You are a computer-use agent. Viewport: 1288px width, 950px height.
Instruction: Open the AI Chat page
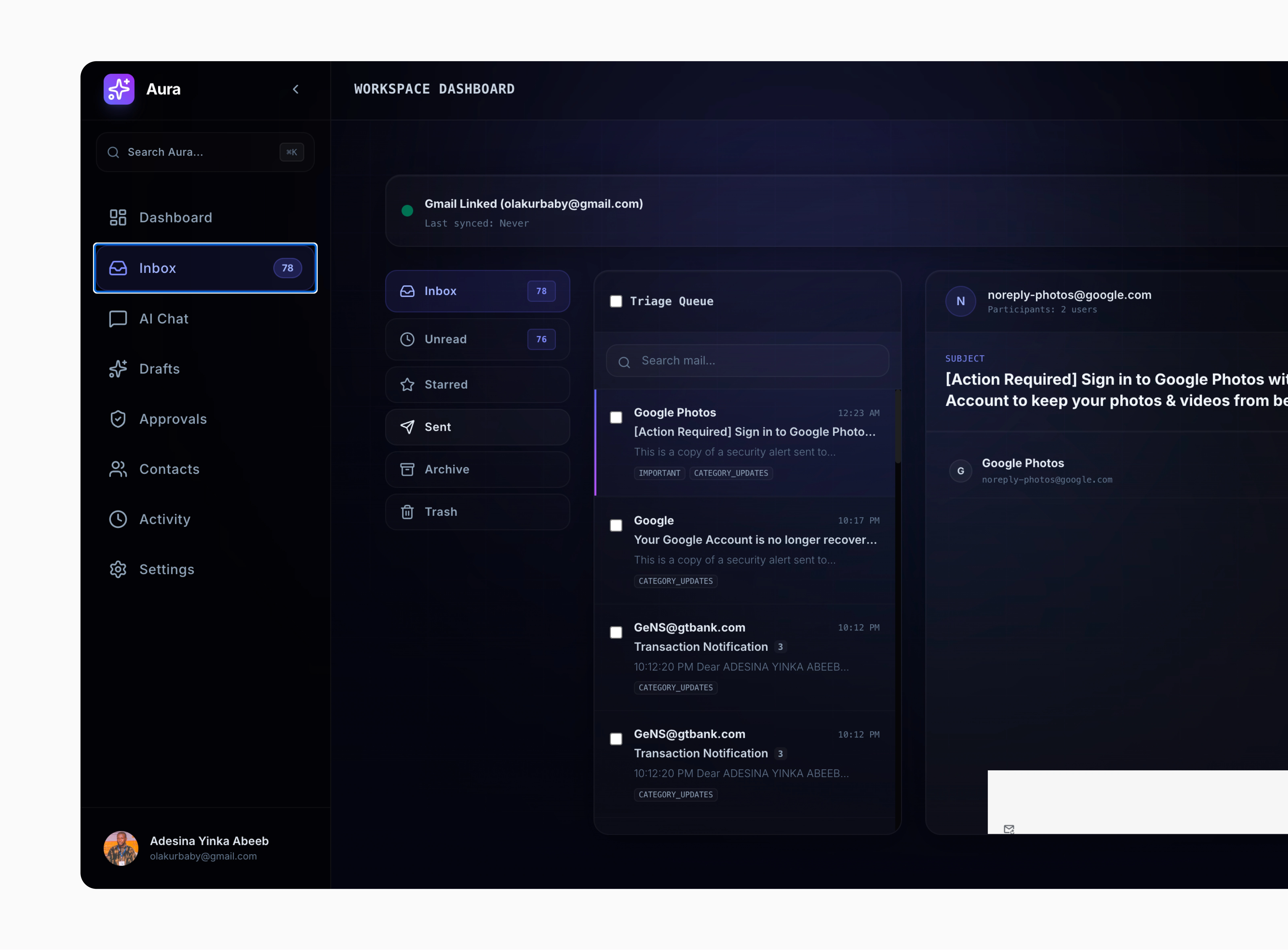click(x=205, y=319)
